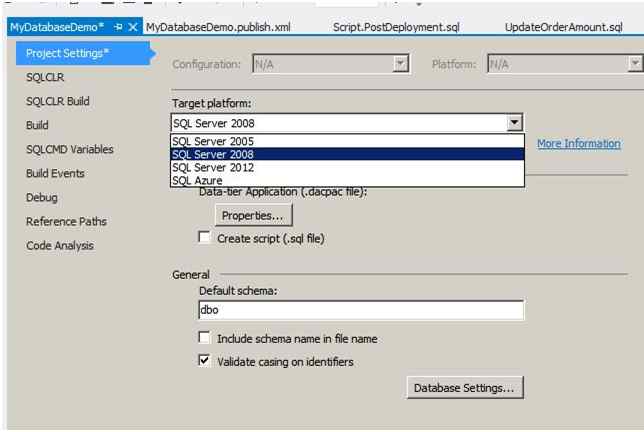Go to the Build Events page
This screenshot has height=432, width=644.
click(x=55, y=173)
